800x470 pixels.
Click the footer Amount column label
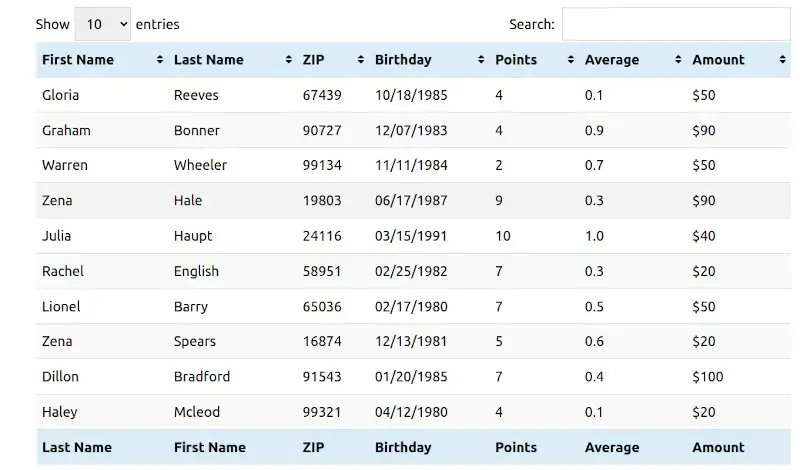pyautogui.click(x=718, y=447)
